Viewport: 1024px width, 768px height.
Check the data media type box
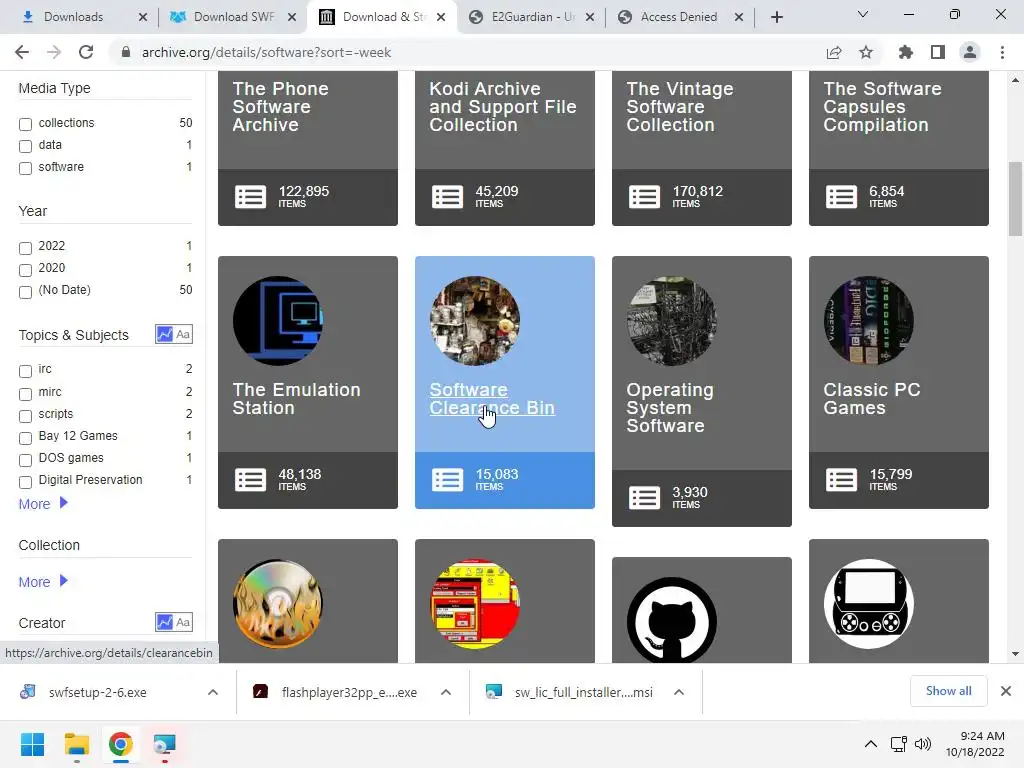25,146
